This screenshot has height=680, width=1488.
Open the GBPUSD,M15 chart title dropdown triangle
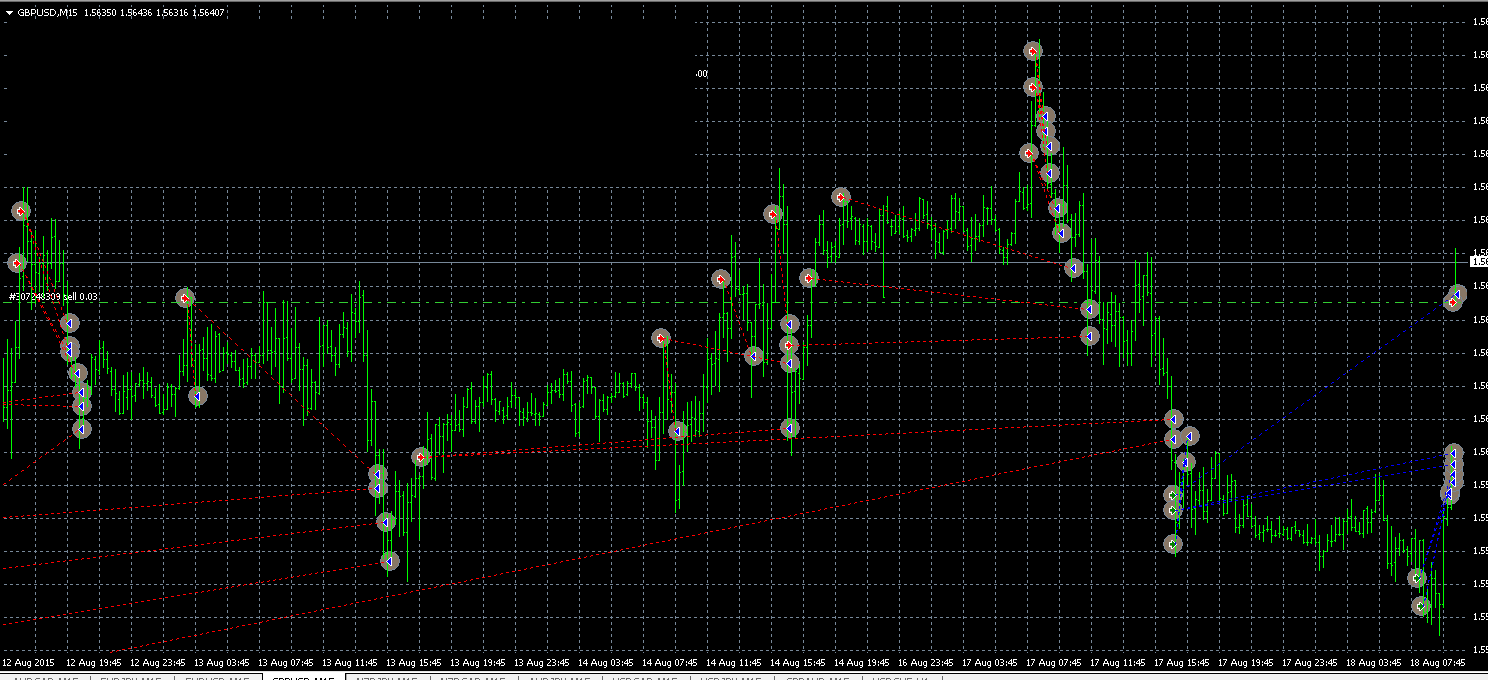(9, 13)
